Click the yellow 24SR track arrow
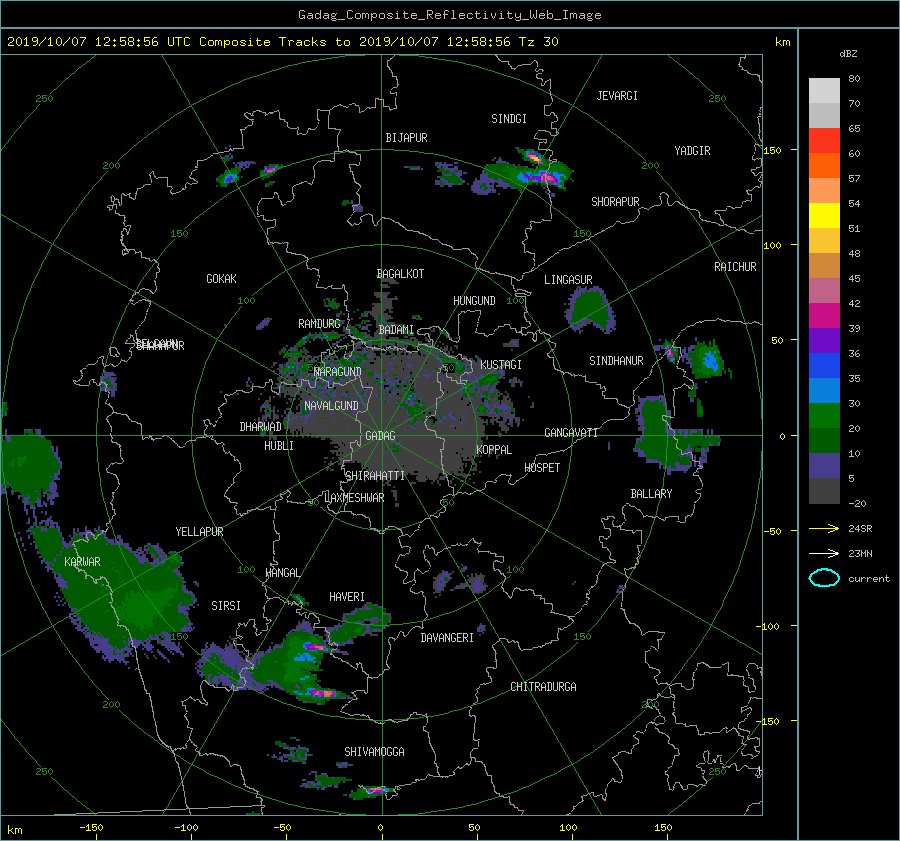The width and height of the screenshot is (900, 841). point(824,528)
